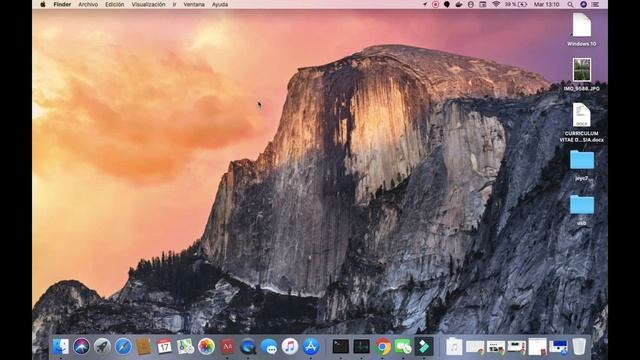This screenshot has width=640, height=360.
Task: Launch iTunes from the Dock
Action: point(290,347)
